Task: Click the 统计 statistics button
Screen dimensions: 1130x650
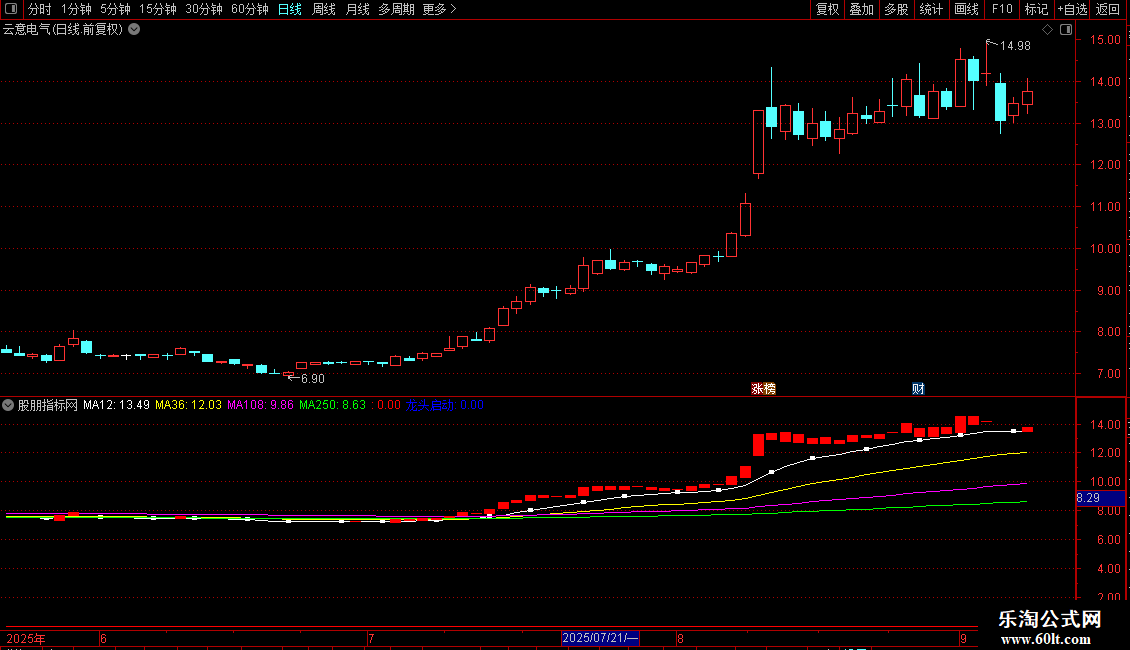Action: (931, 9)
